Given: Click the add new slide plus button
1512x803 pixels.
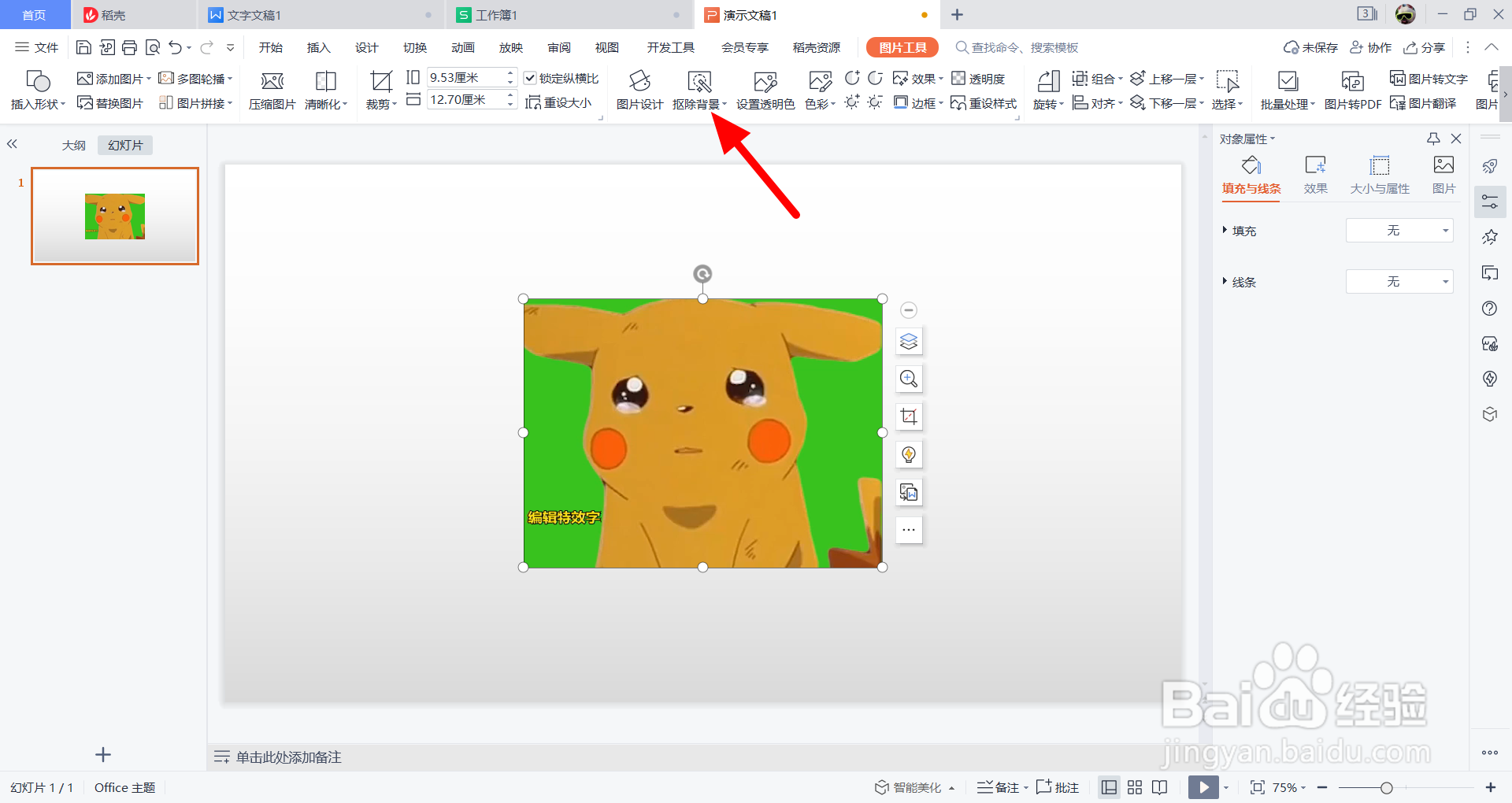Looking at the screenshot, I should coord(103,755).
